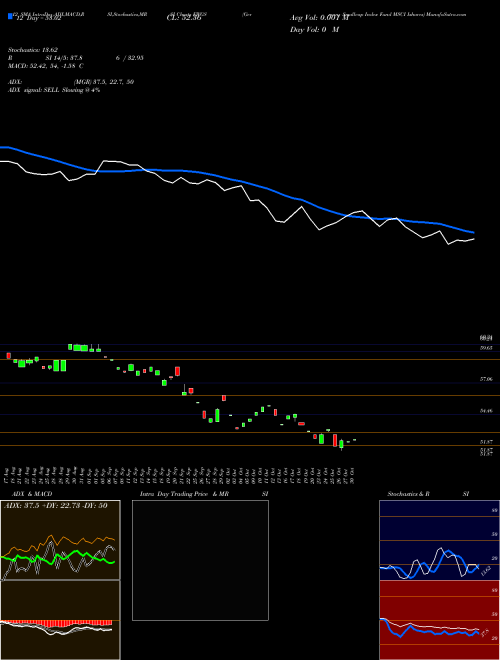Image resolution: width=500 pixels, height=660 pixels.
Task: Click inside the empty Intra Day chart box
Action: 200,560
